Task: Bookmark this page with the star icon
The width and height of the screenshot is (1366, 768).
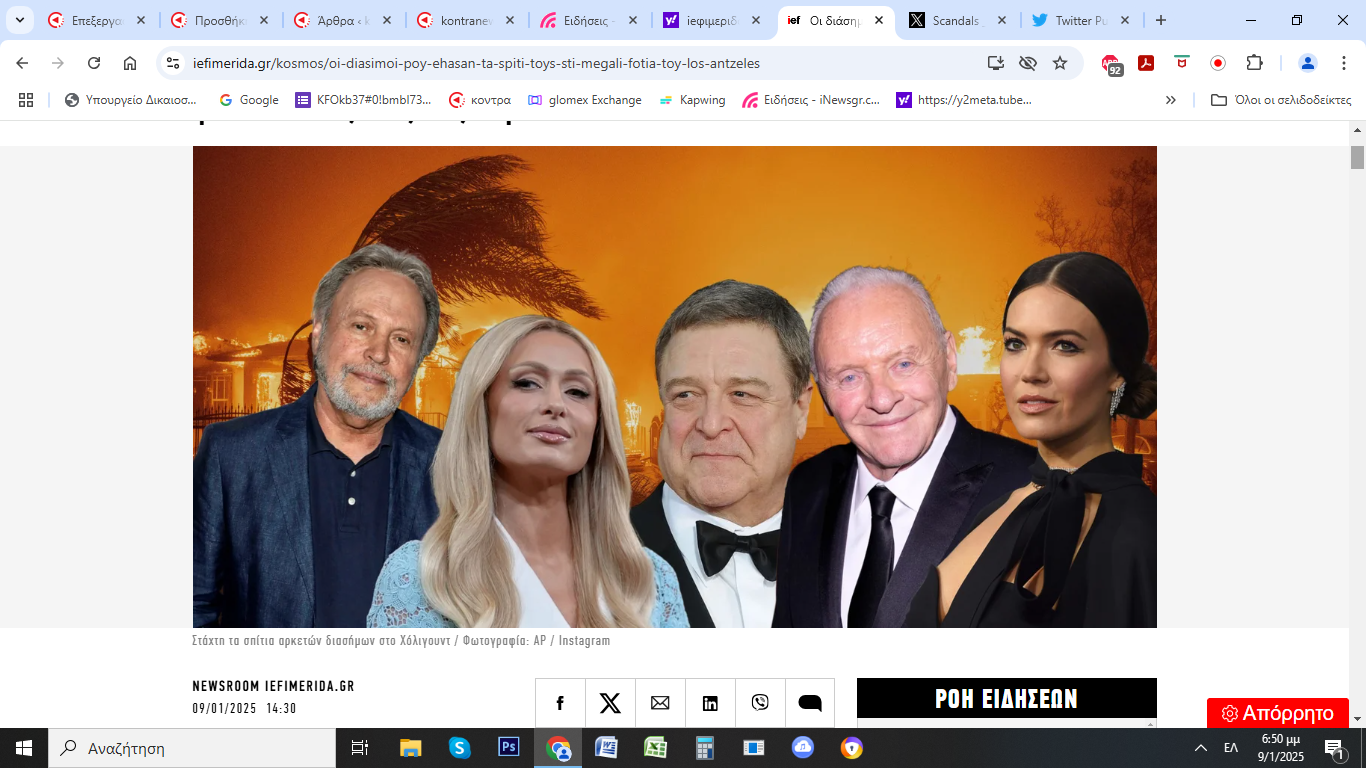Action: (1060, 63)
